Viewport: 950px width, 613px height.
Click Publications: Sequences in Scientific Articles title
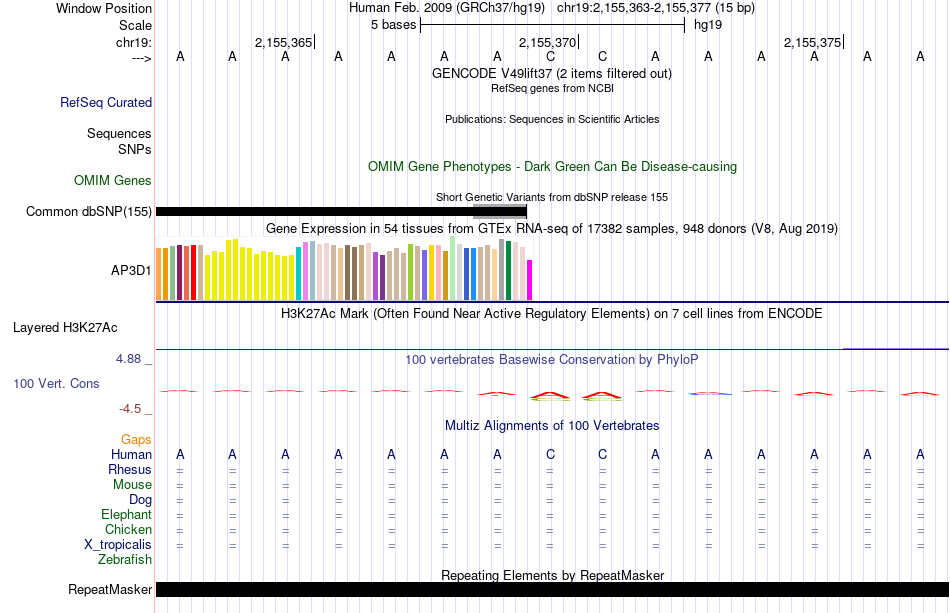pos(552,119)
